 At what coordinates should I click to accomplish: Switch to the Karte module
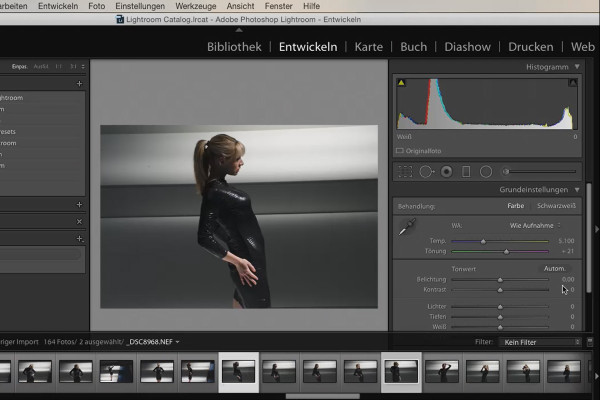click(368, 47)
